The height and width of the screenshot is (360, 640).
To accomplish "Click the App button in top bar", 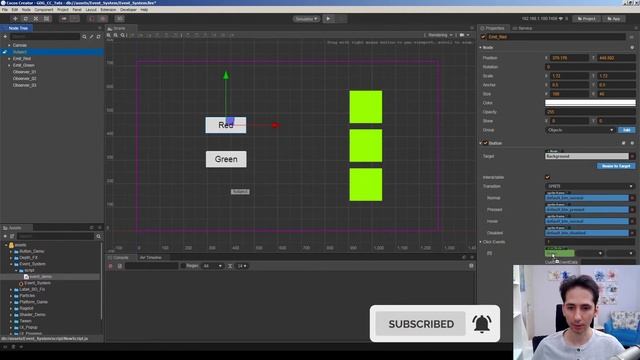I will click(614, 19).
